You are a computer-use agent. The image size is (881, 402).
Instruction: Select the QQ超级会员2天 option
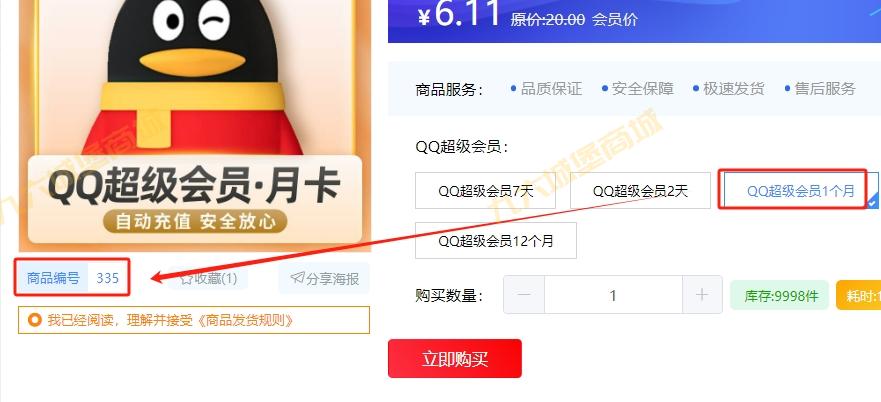click(x=640, y=191)
